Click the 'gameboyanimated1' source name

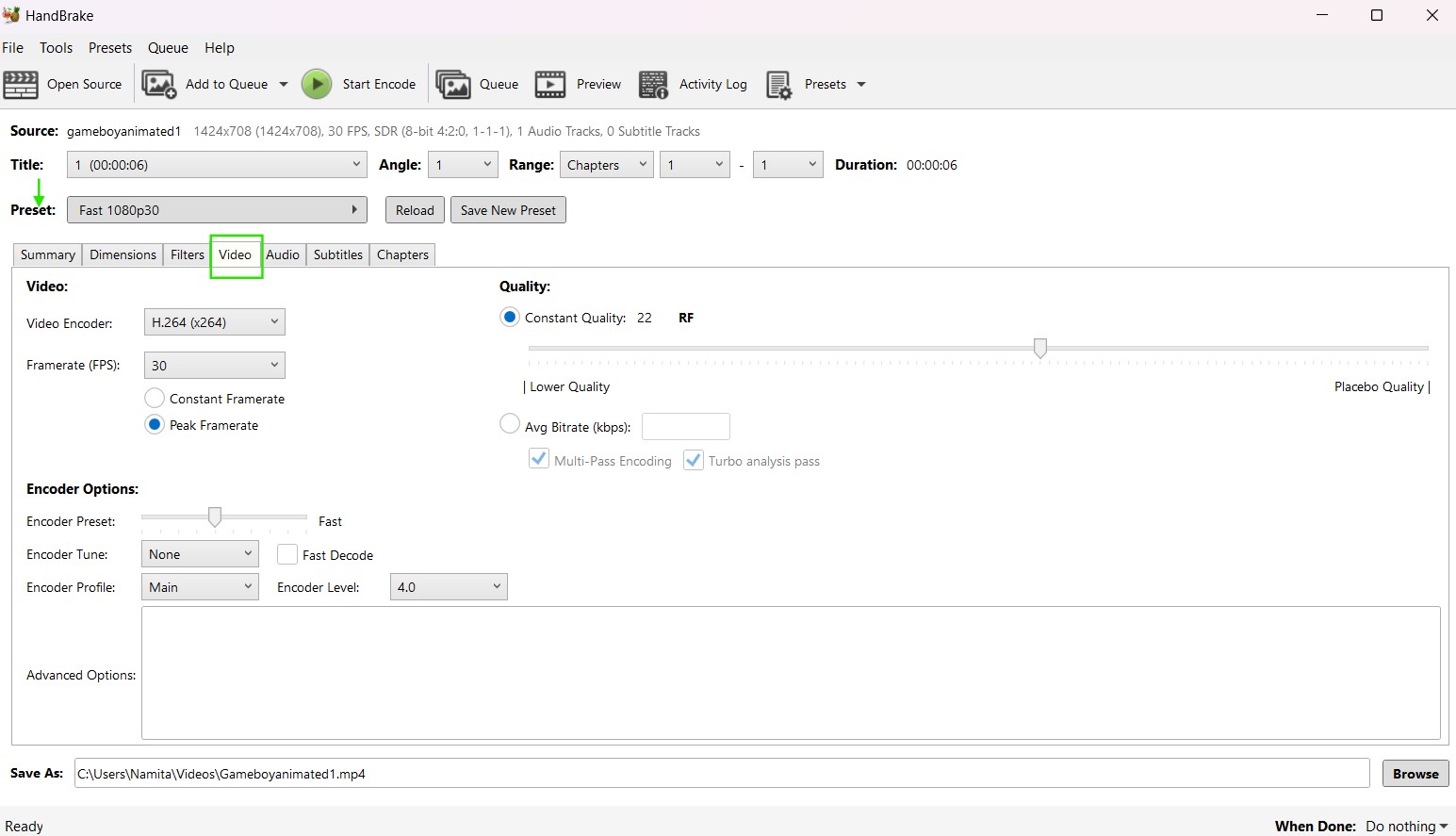click(x=123, y=131)
